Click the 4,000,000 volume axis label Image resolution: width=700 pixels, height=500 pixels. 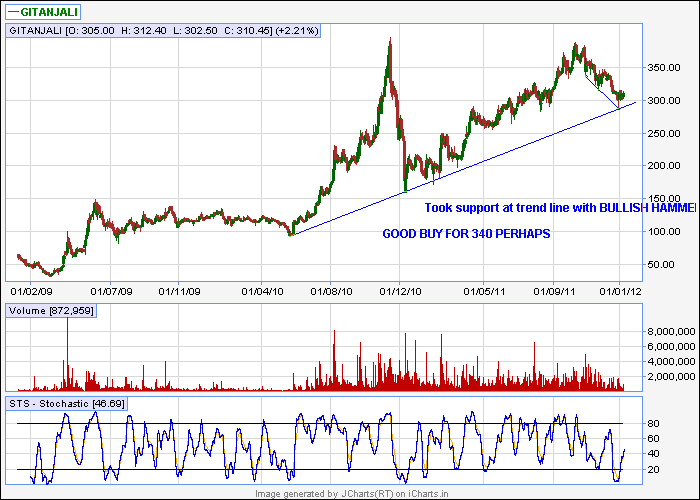click(x=671, y=362)
